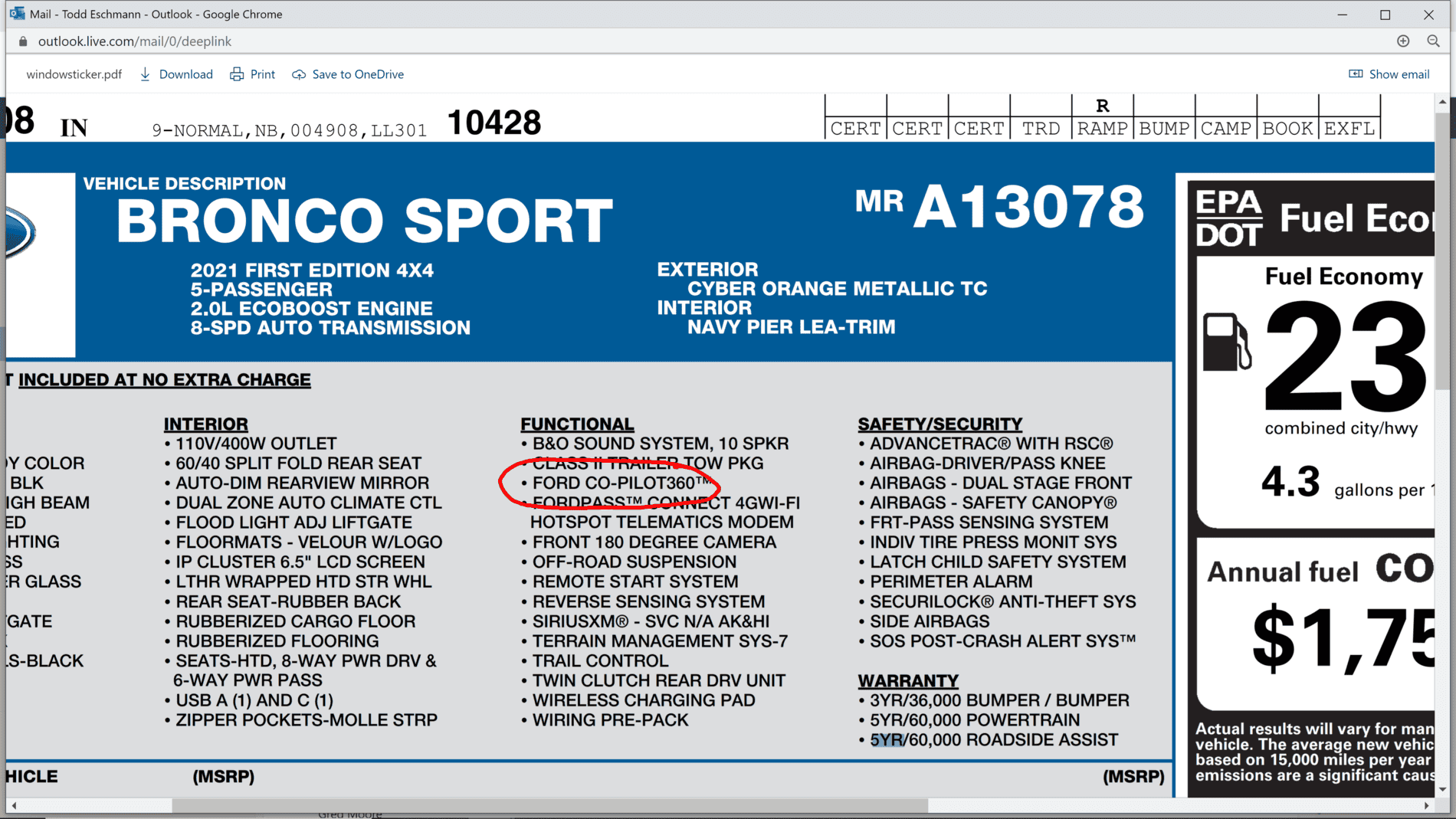
Task: Select the windowsticker.pdf filename label
Action: coord(74,74)
